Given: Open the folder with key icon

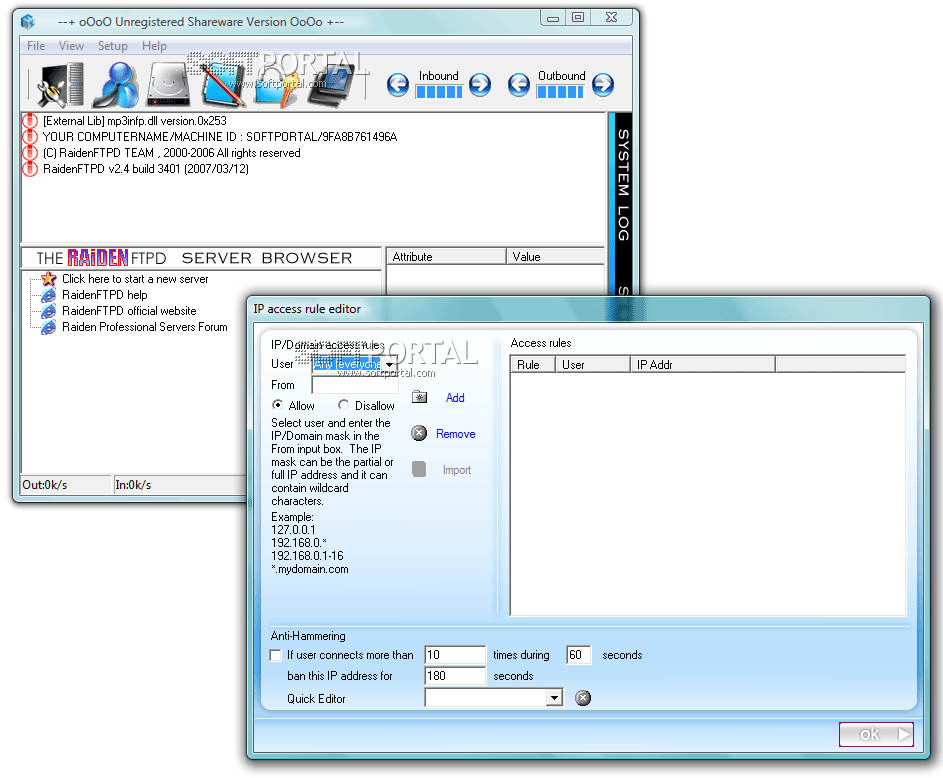Looking at the screenshot, I should [x=278, y=87].
